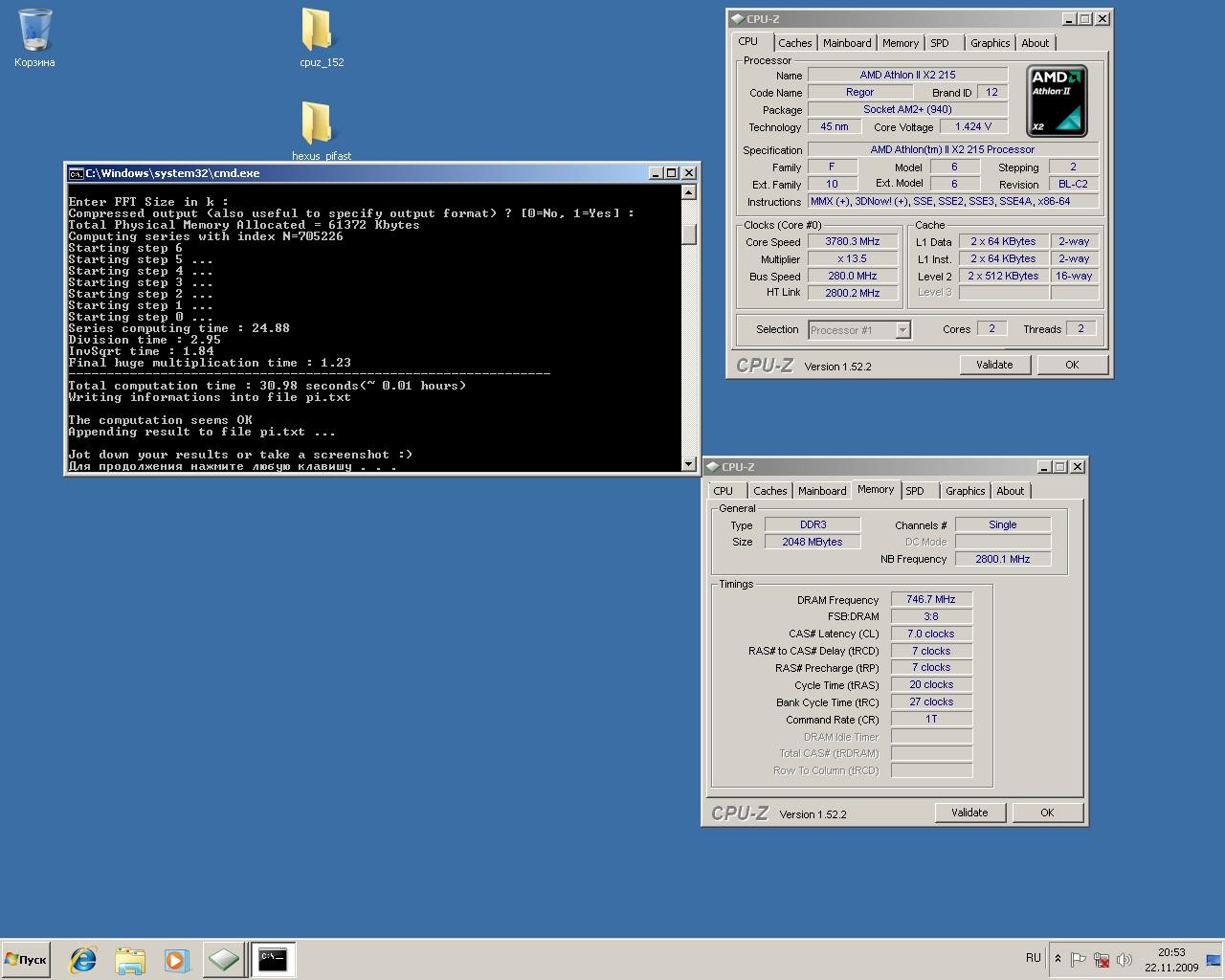Click the Code Name Regor field
The height and width of the screenshot is (980, 1225).
click(x=859, y=92)
